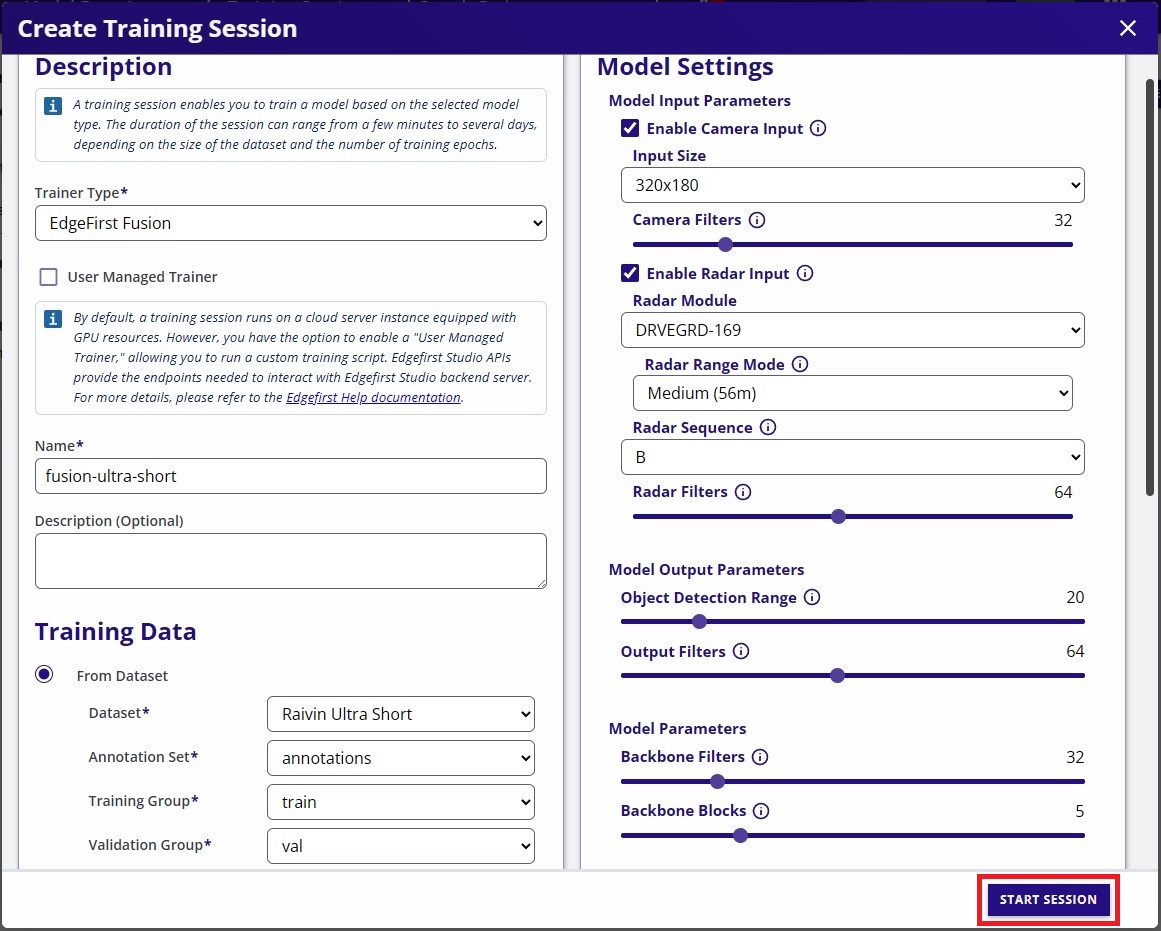Uncheck the Enable Radar Input checkbox
1161x931 pixels.
coord(630,274)
